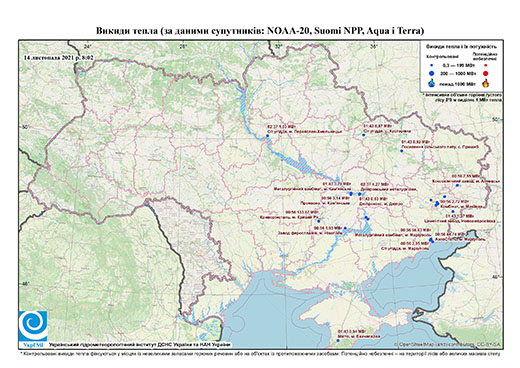
Task: Click the Kamianske metallurgical plant marker
Action: click(x=351, y=193)
